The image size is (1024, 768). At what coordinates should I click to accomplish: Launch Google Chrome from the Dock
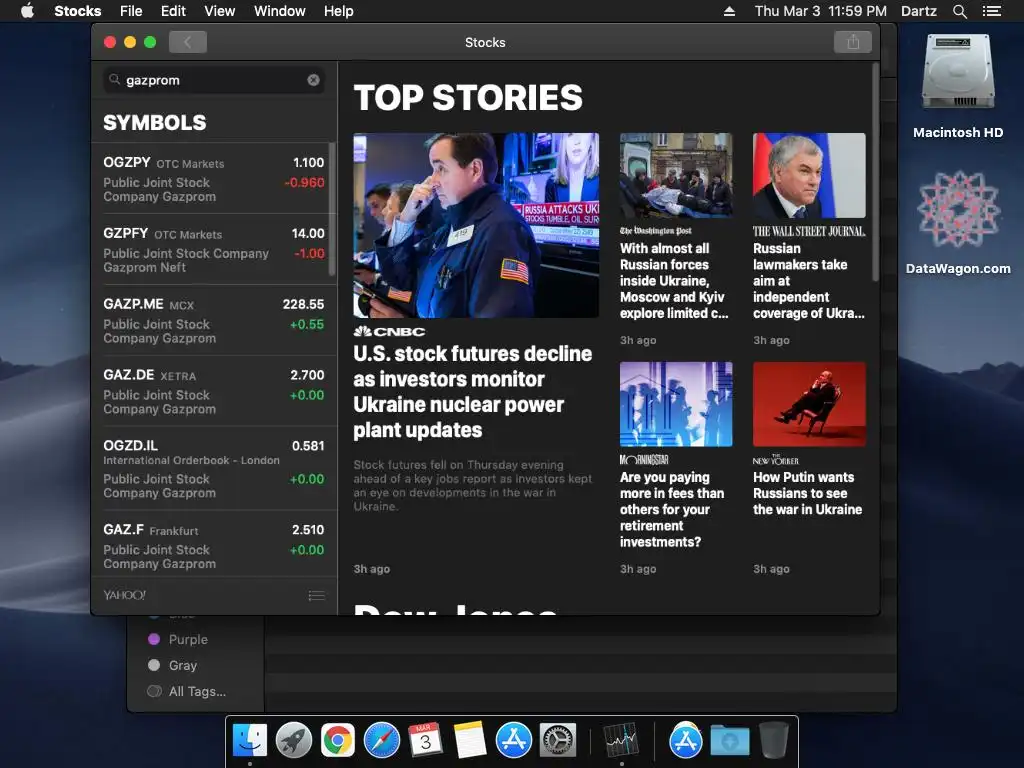pos(338,740)
